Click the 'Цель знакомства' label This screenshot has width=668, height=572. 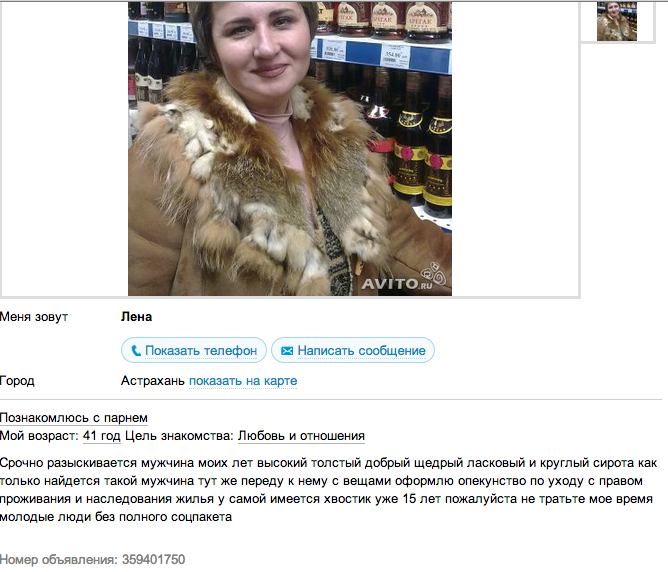179,436
